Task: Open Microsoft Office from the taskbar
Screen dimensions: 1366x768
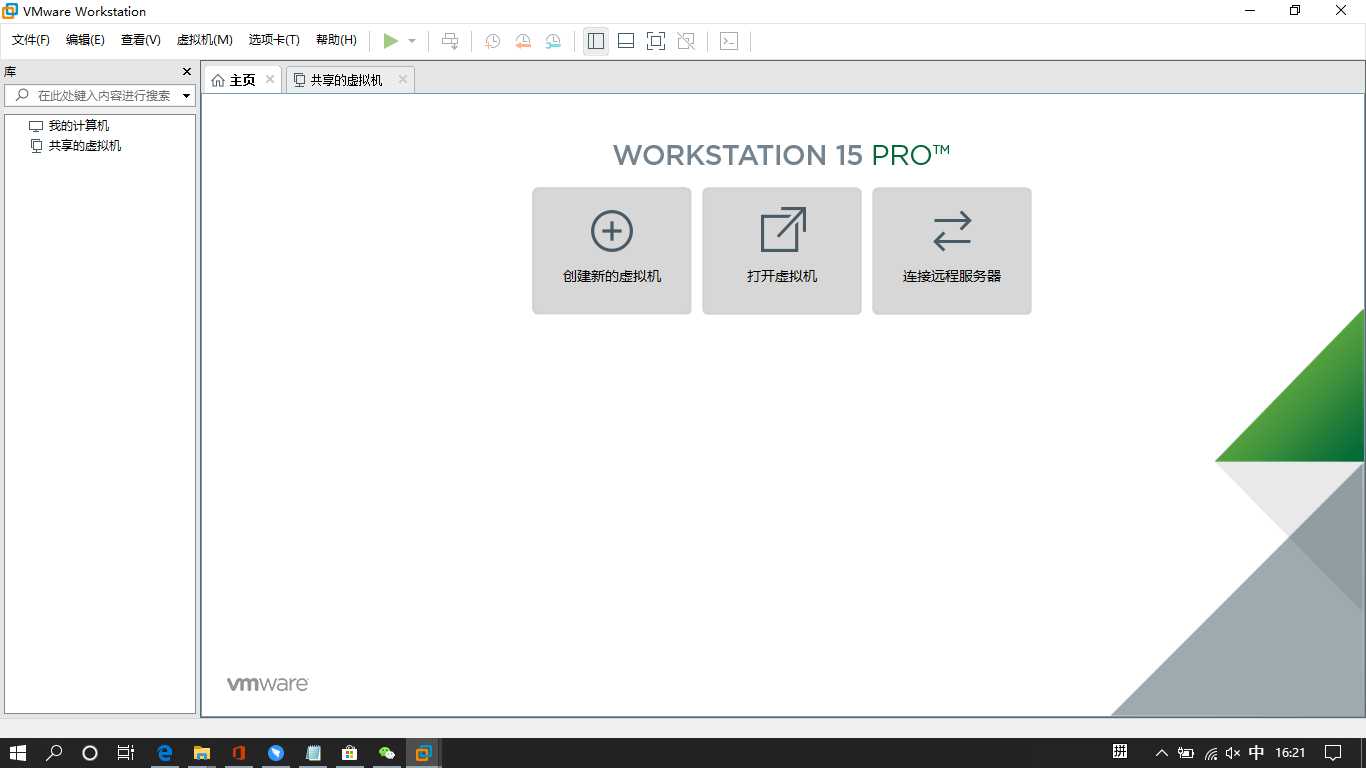Action: point(238,753)
